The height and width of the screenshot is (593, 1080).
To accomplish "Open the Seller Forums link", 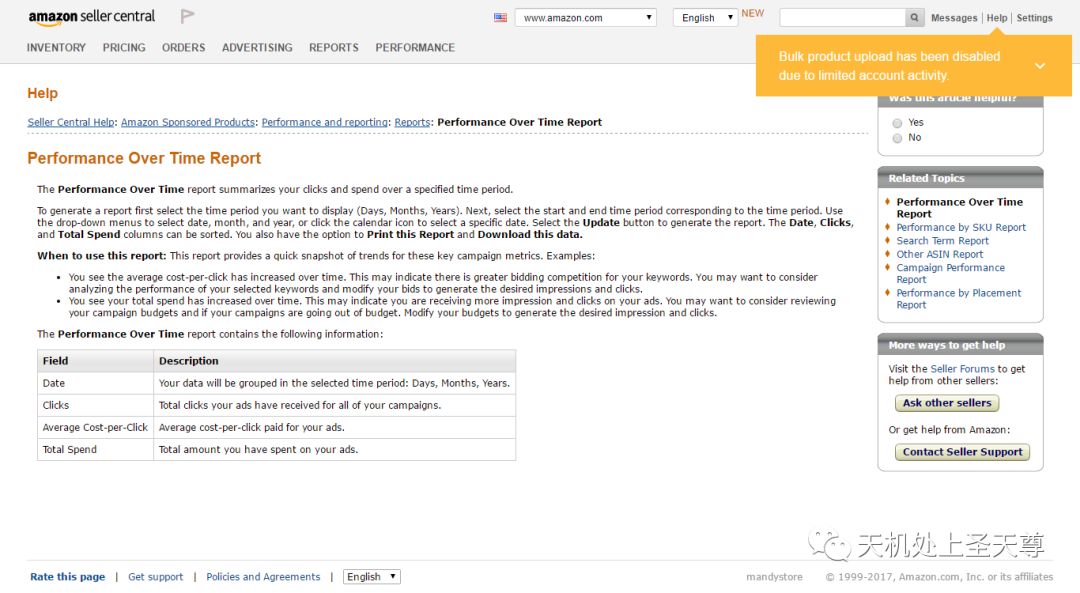I will coord(962,369).
